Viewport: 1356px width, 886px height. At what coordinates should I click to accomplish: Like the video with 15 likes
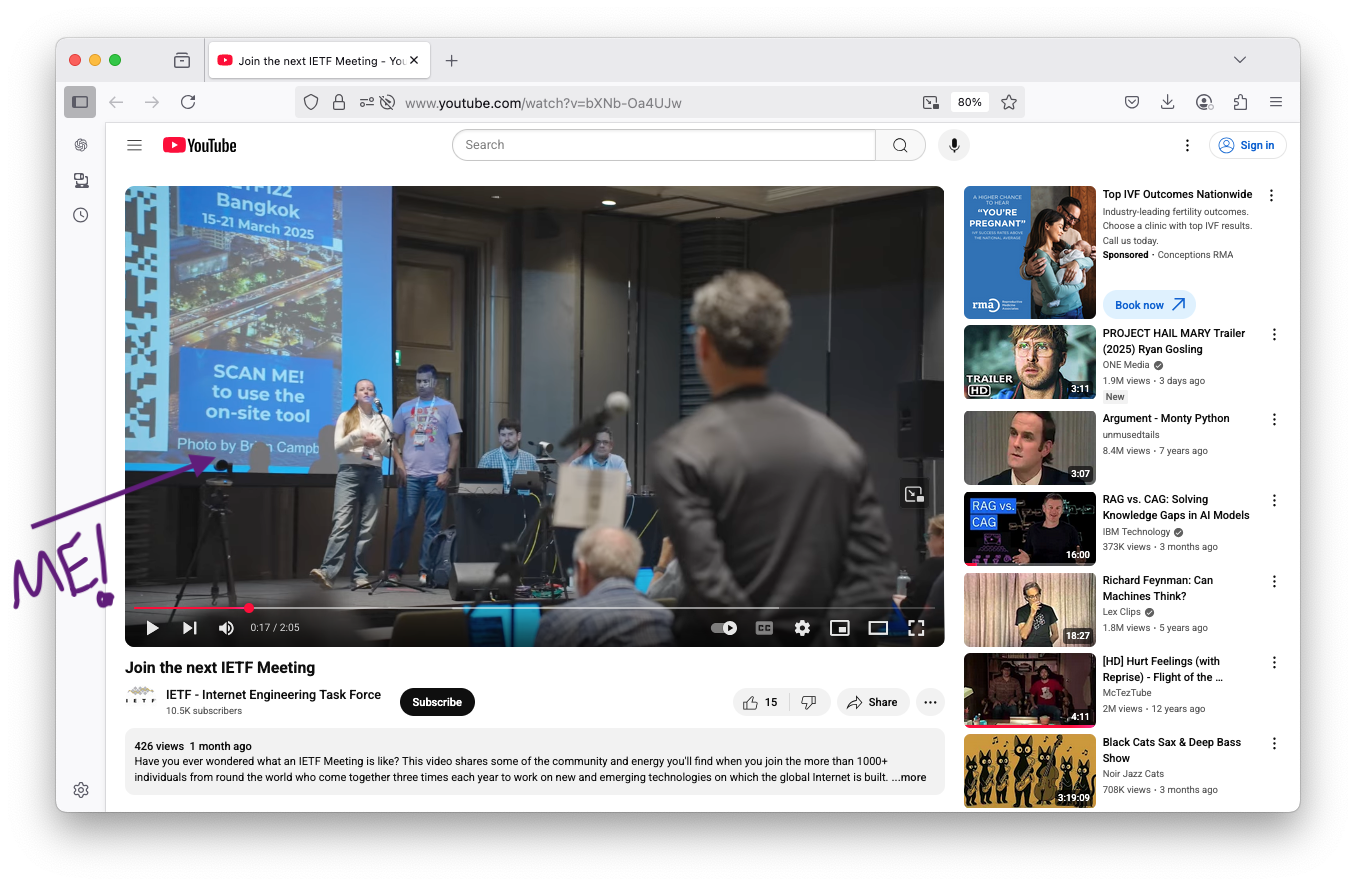[761, 702]
